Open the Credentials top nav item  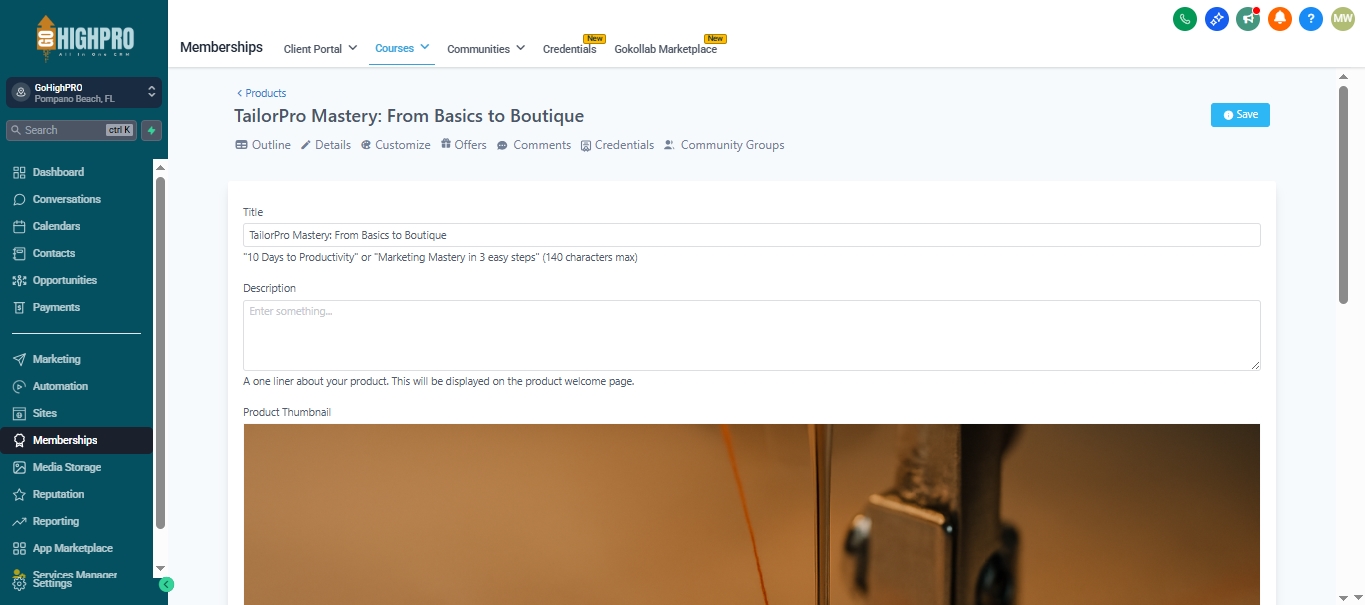[570, 49]
